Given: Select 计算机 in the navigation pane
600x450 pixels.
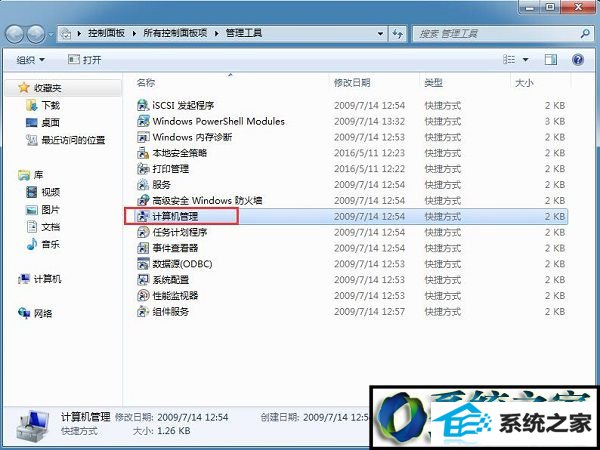Looking at the screenshot, I should point(47,279).
